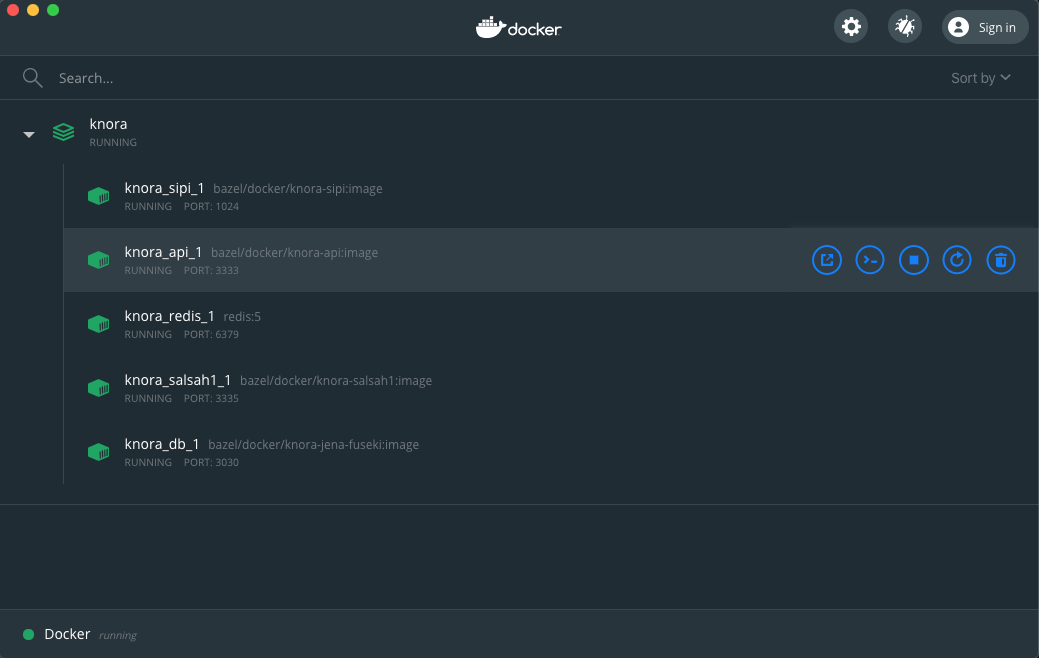Expand the knora container group chevron
1039x658 pixels.
coord(28,132)
